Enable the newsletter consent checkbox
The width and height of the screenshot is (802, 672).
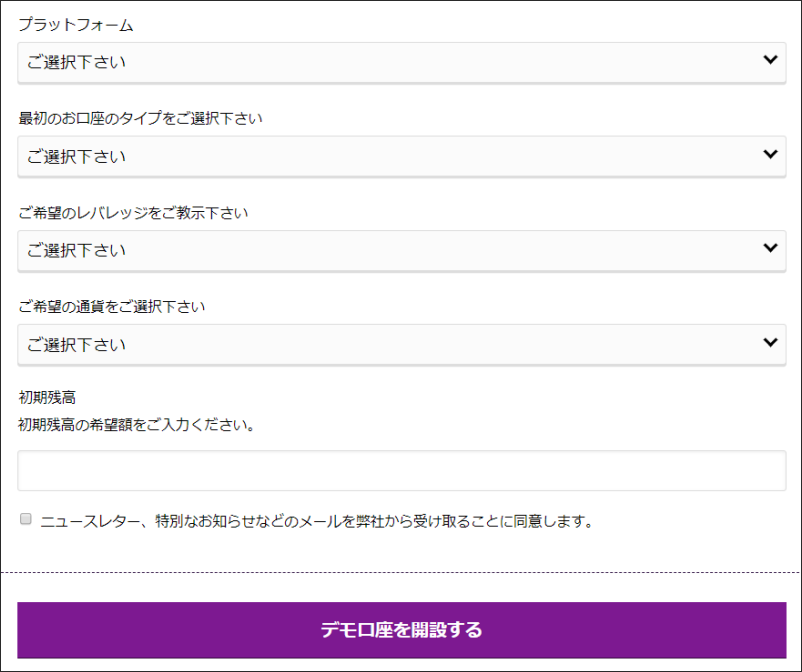26,519
